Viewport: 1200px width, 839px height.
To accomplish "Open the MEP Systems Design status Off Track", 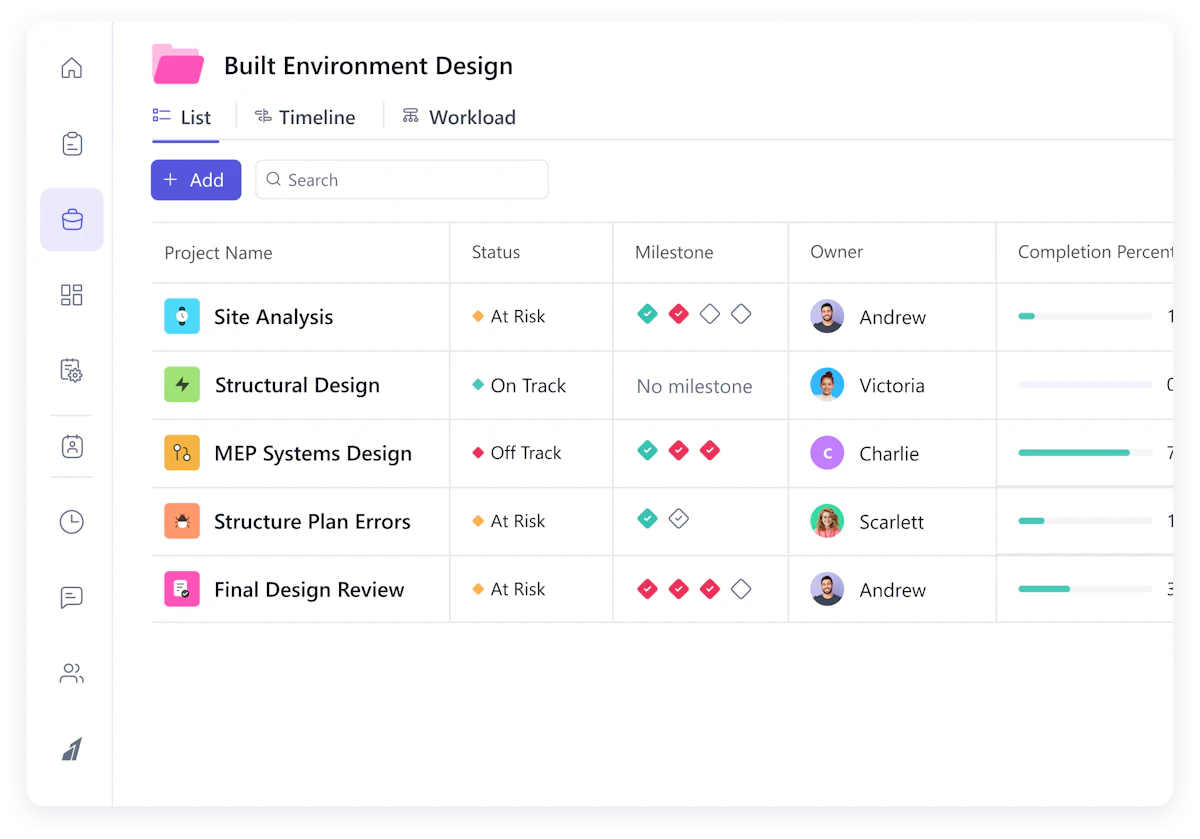I will [x=517, y=453].
